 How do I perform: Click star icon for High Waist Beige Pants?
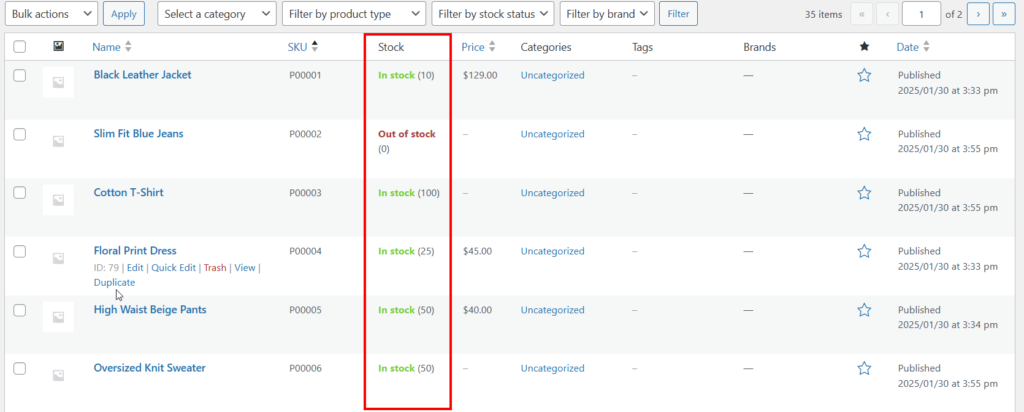(x=864, y=310)
